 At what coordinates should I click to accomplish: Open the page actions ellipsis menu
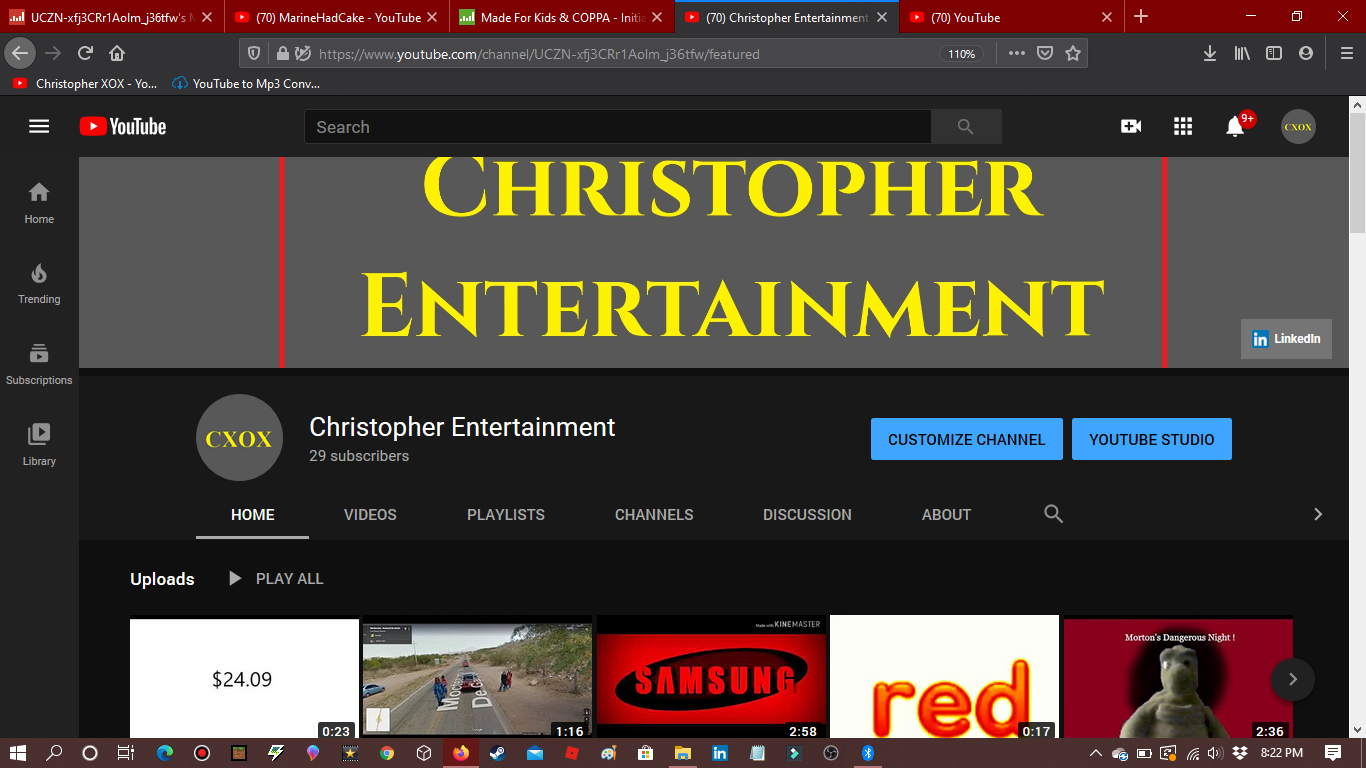(1017, 53)
